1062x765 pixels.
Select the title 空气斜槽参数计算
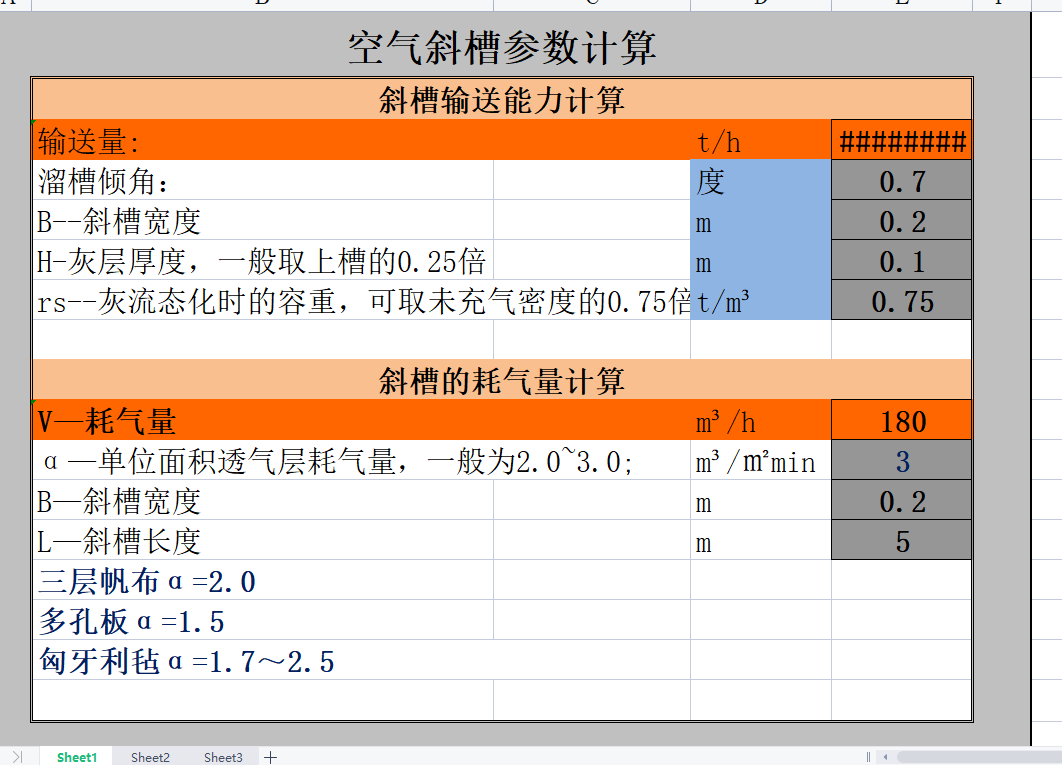pos(501,48)
